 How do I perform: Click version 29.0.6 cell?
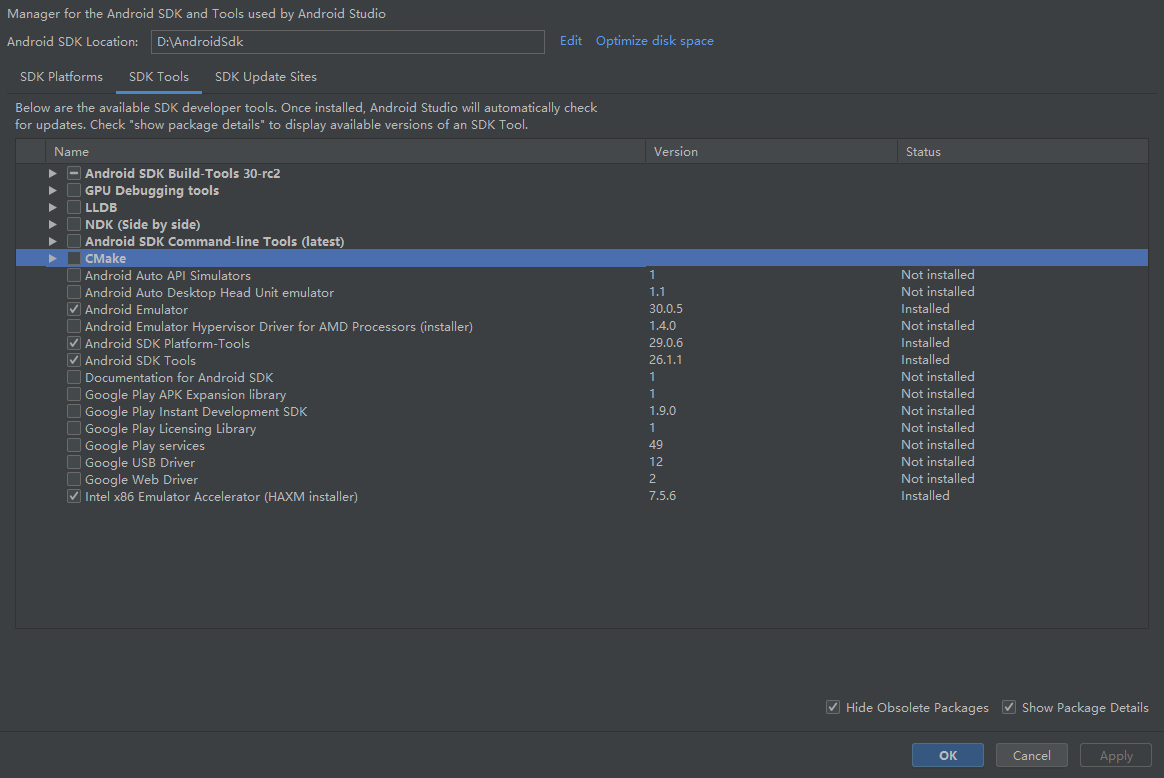[x=666, y=343]
